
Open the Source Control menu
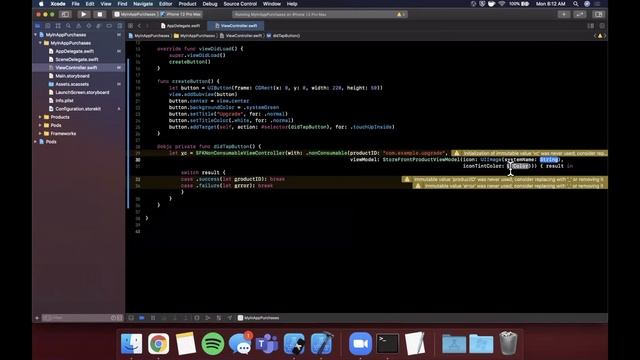coord(240,4)
